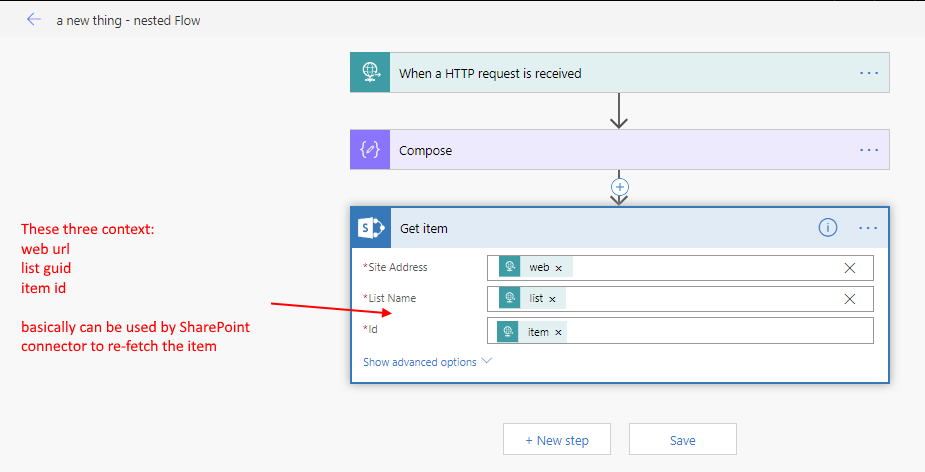This screenshot has width=925, height=472.
Task: Remove the 'list' token from List Name
Action: click(x=552, y=299)
